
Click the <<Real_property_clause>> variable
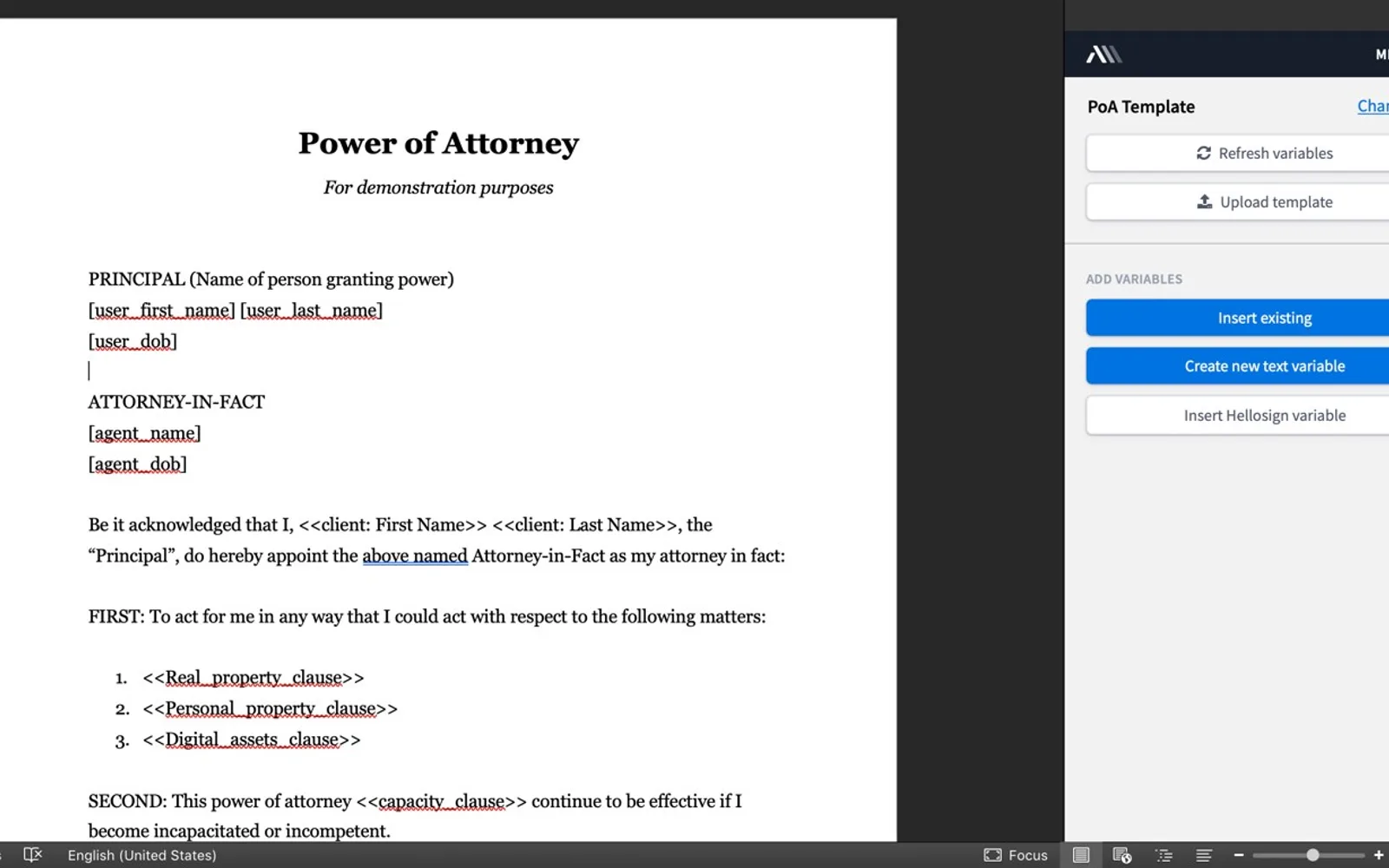pyautogui.click(x=253, y=678)
